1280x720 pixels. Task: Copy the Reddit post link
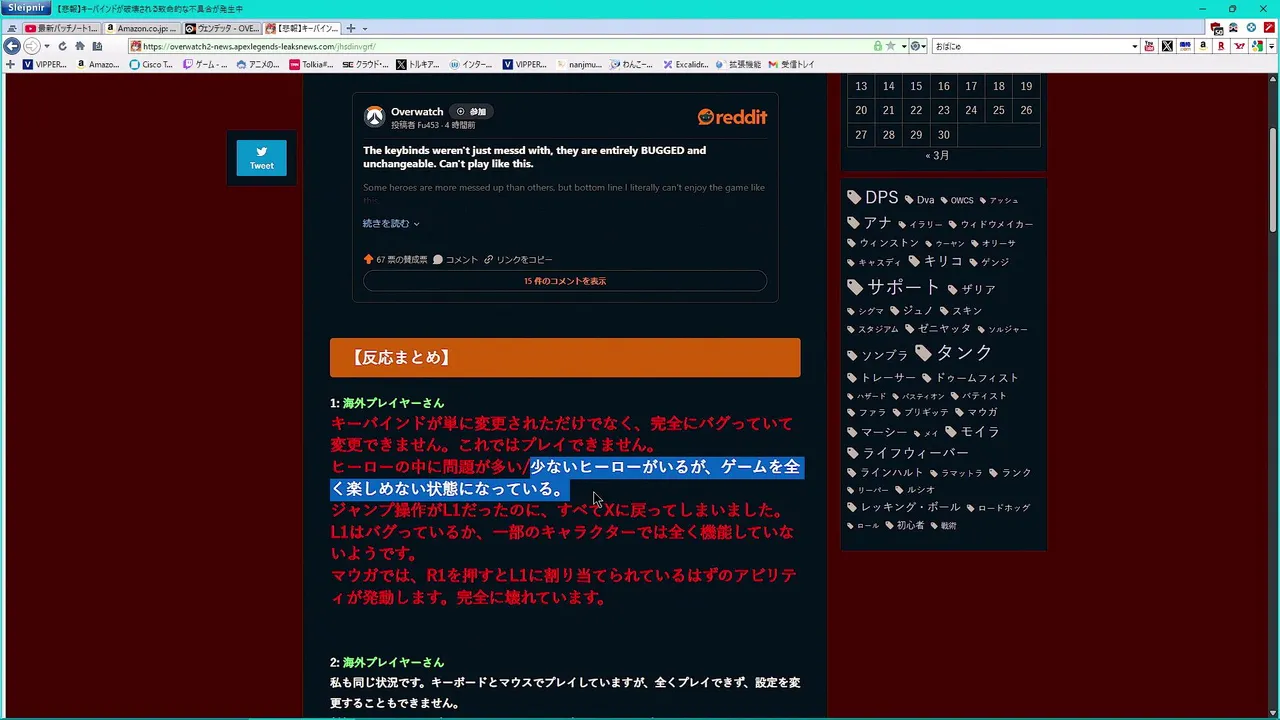point(518,259)
